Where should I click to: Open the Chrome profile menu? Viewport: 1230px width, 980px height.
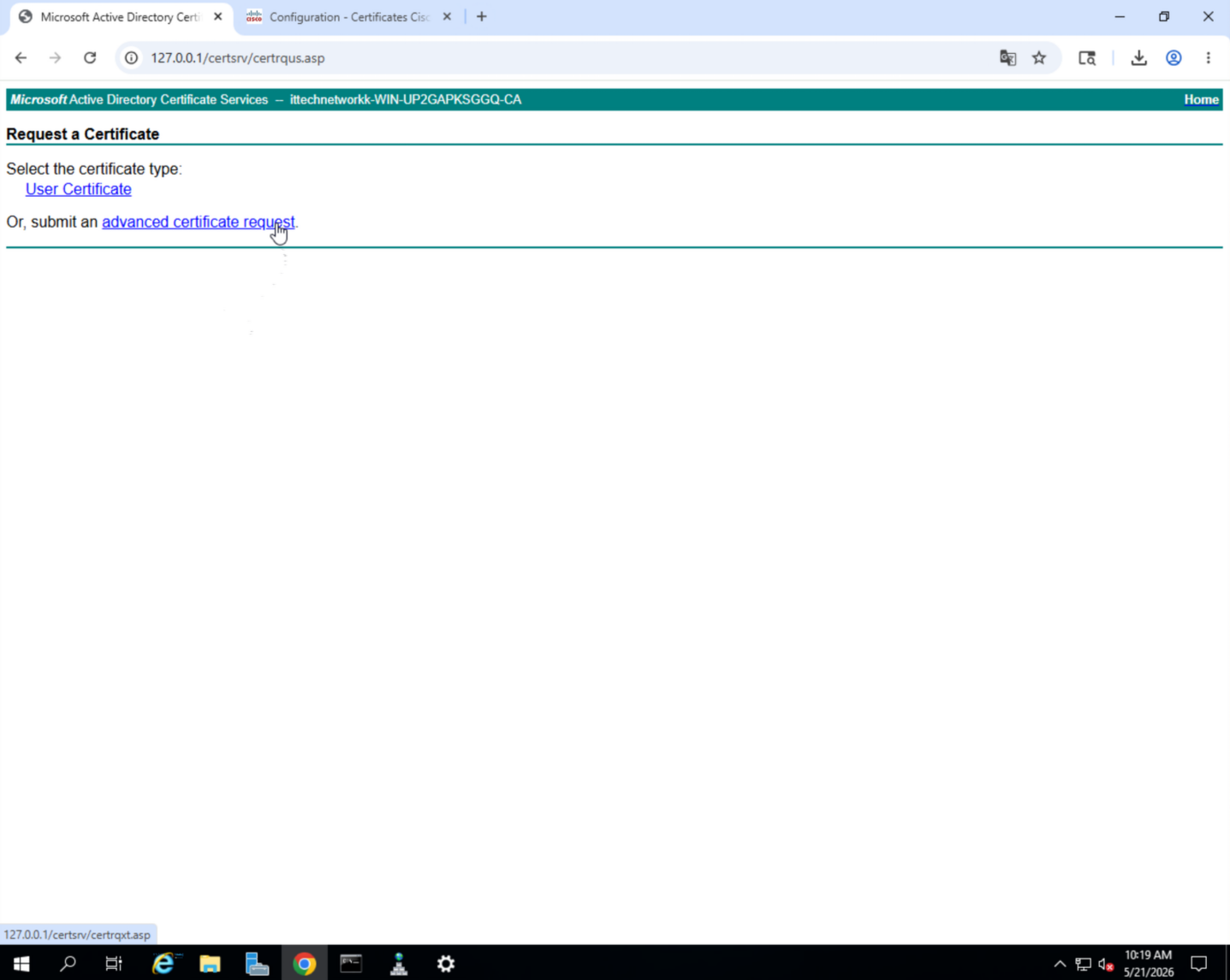pos(1174,58)
